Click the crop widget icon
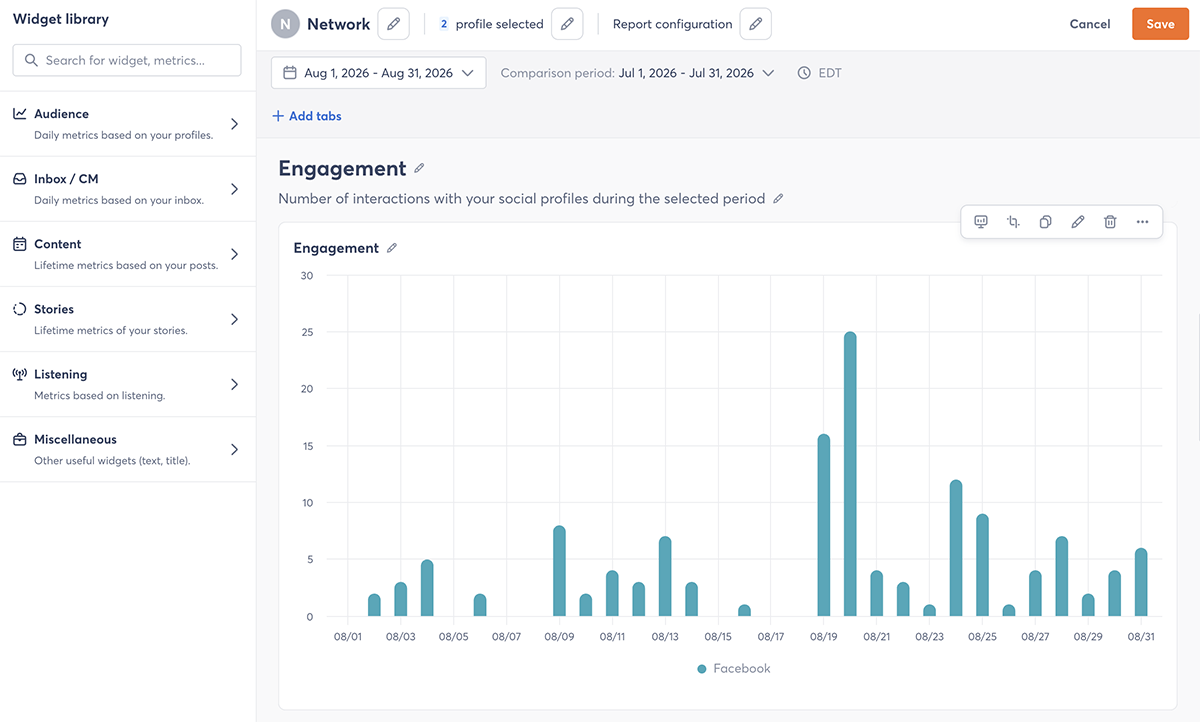Viewport: 1200px width, 722px height. (x=1013, y=222)
